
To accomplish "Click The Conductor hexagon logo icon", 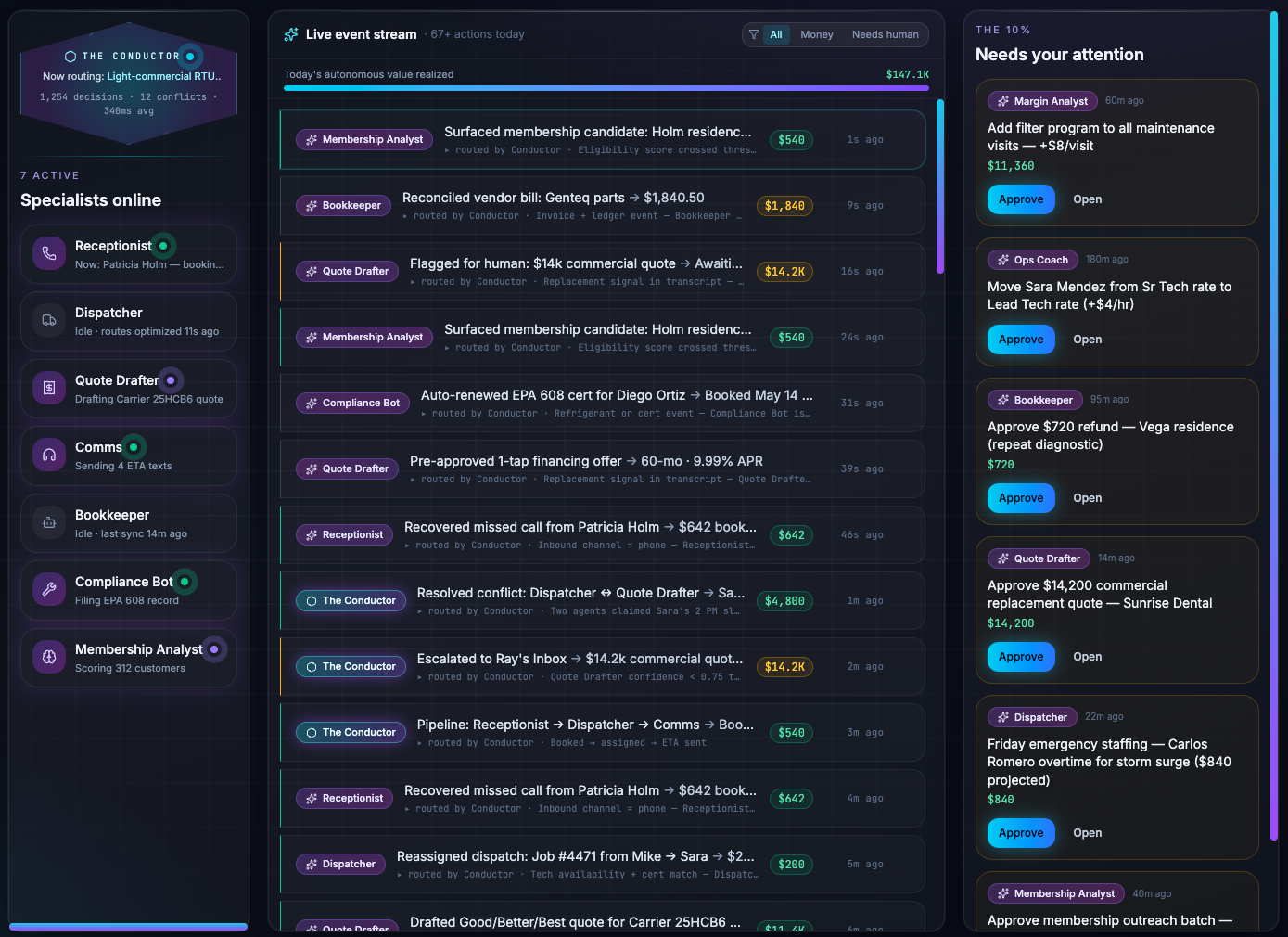I will [70, 57].
